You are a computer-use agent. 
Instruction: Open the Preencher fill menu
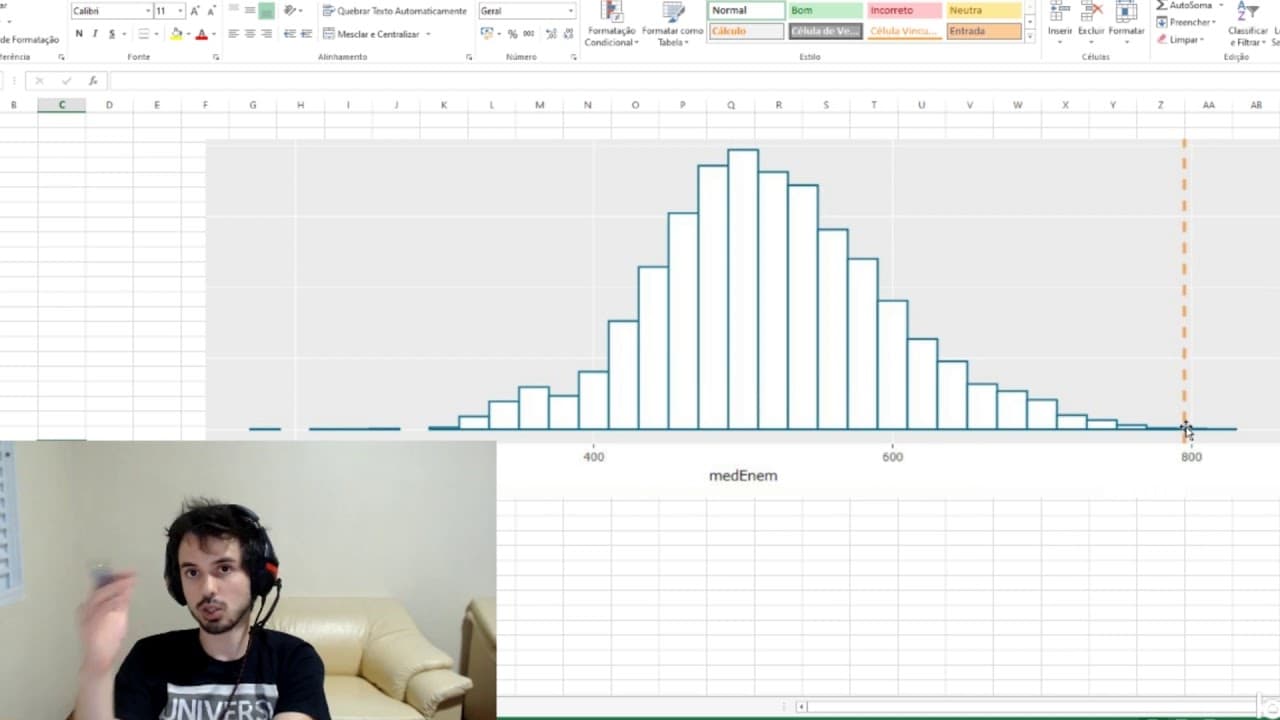(1186, 22)
